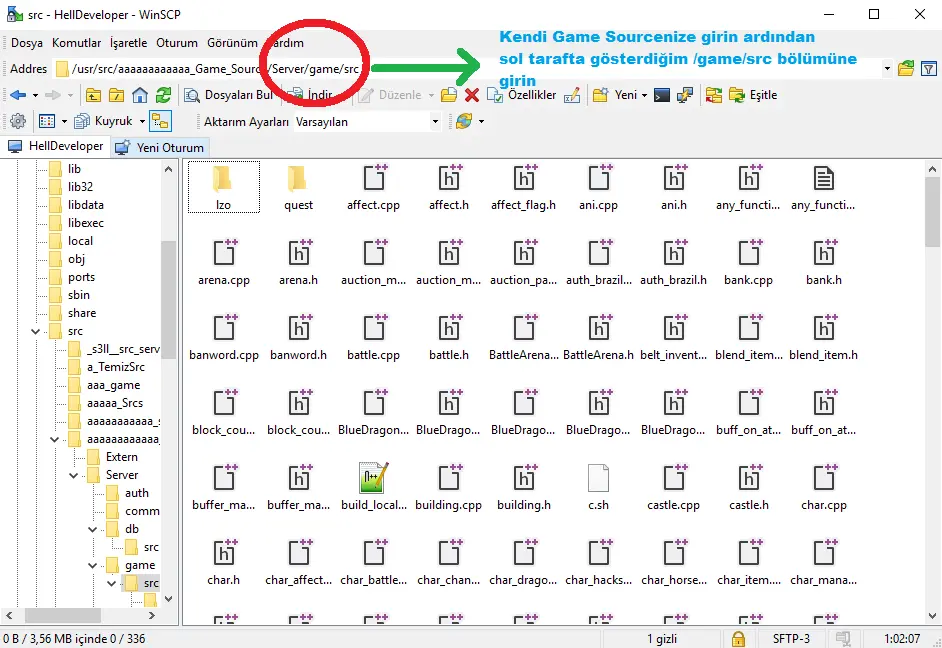This screenshot has width=942, height=648.
Task: Open the Yeni dropdown arrow
Action: click(645, 95)
